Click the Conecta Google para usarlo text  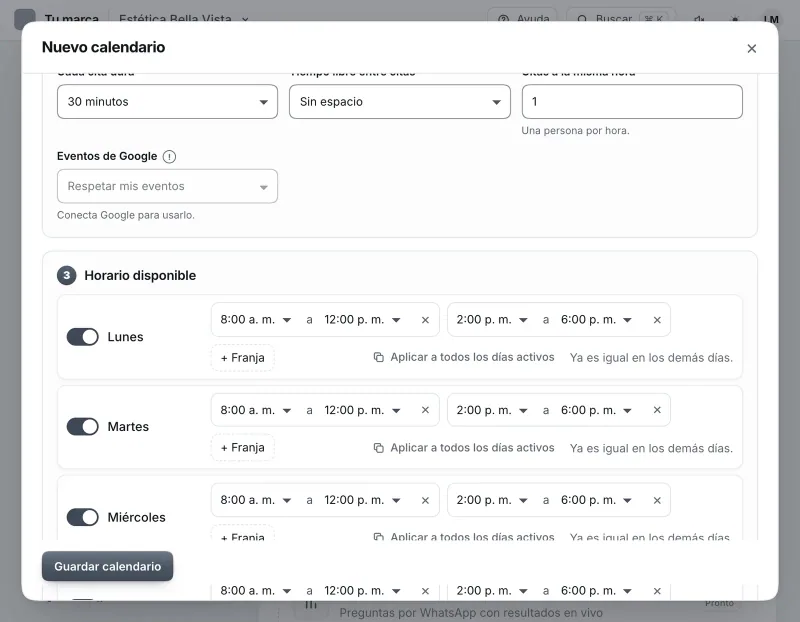point(126,215)
